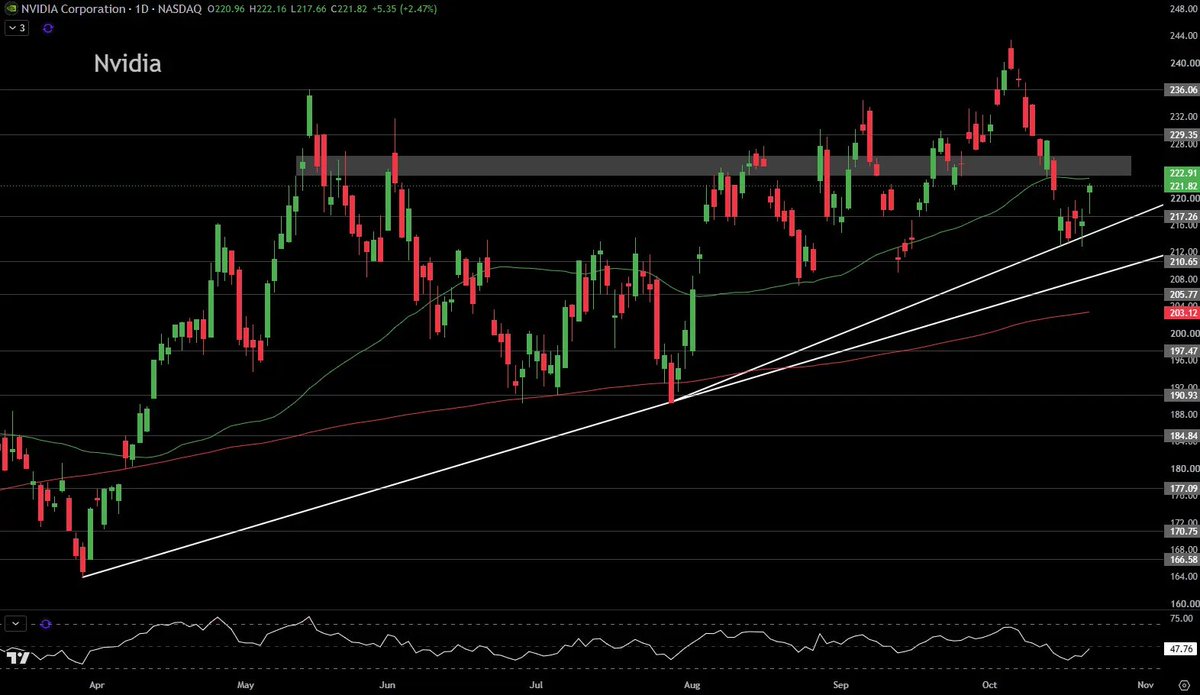Click the Nov label on the time axis
1200x695 pixels.
[1146, 686]
